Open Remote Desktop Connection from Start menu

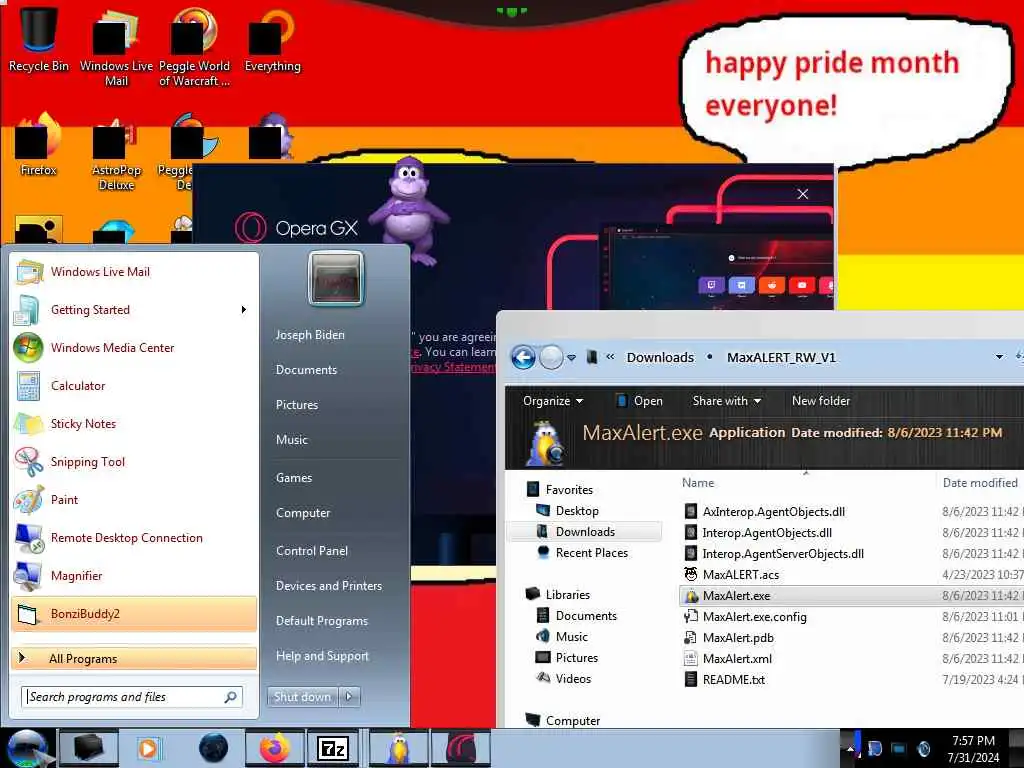(x=134, y=537)
